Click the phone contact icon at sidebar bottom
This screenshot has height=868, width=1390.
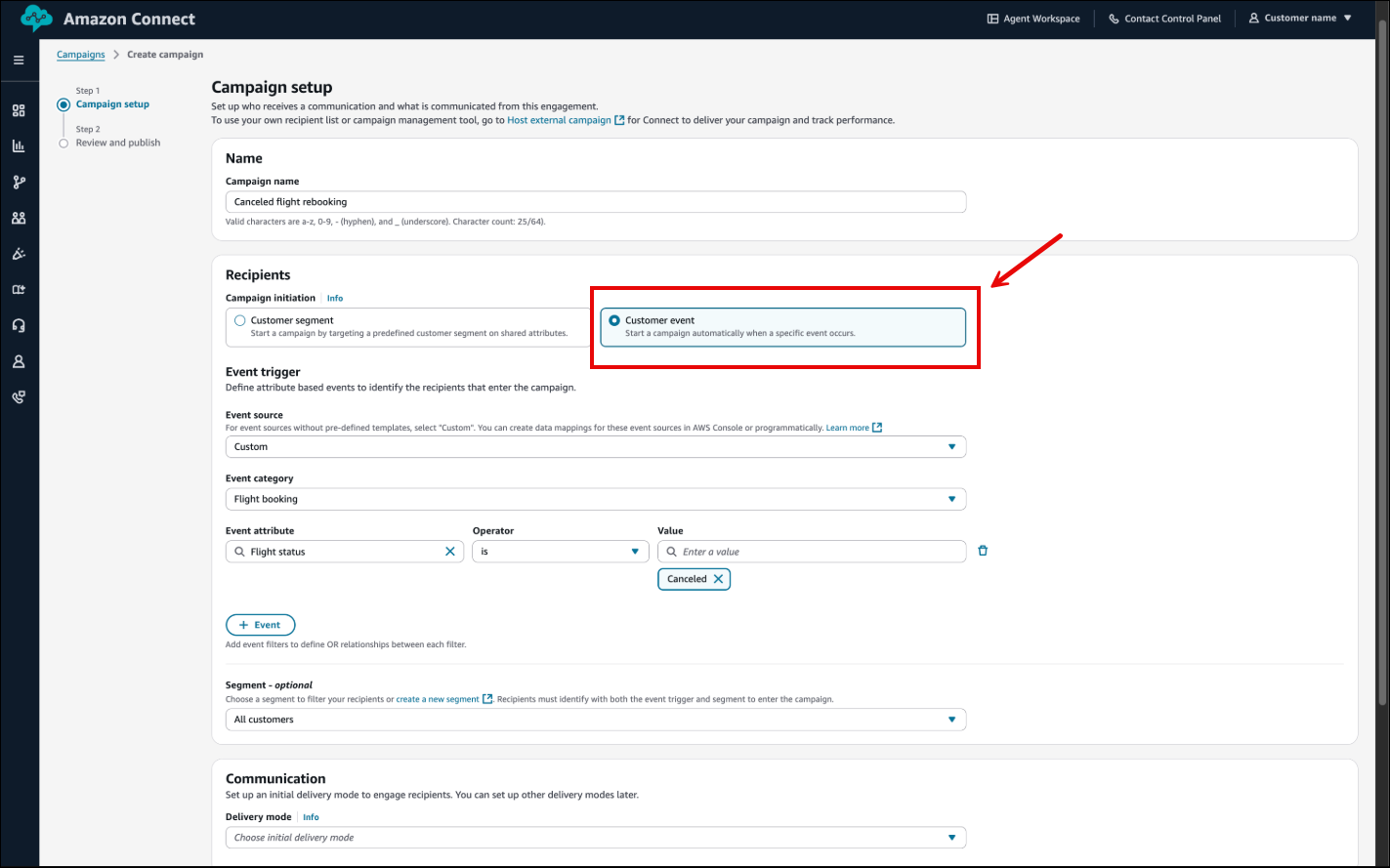point(19,396)
